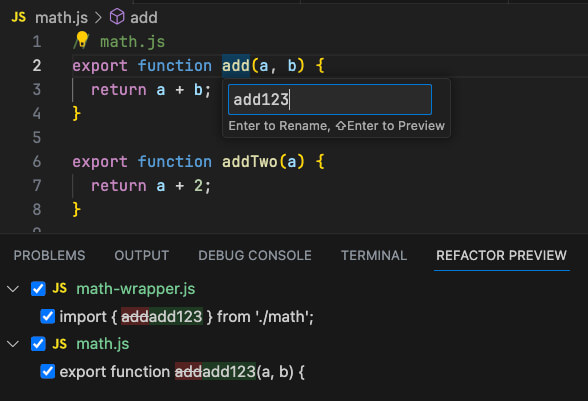Click JS icon beside math-wrapper.js

click(60, 288)
